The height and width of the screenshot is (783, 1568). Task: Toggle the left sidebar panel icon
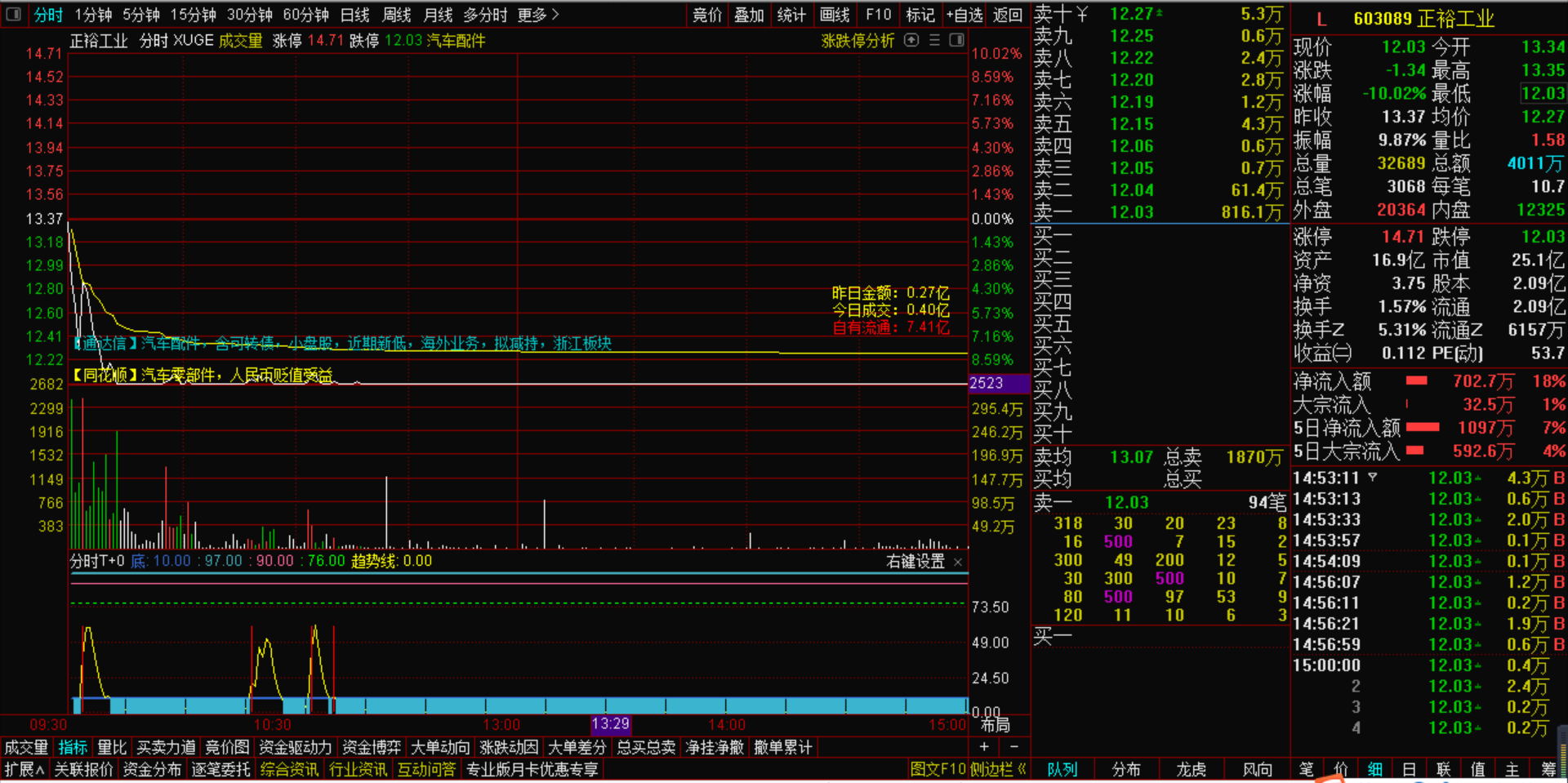14,15
